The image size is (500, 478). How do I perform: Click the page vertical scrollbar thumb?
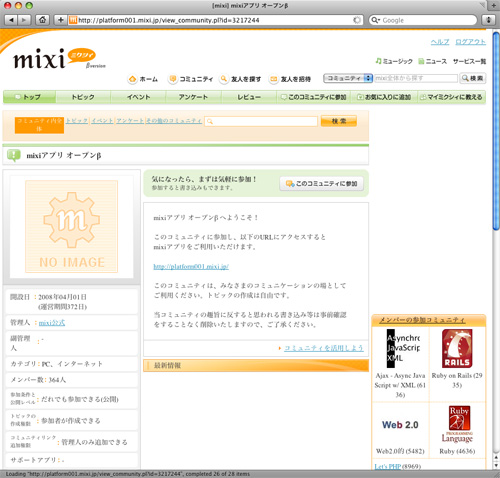click(x=496, y=130)
